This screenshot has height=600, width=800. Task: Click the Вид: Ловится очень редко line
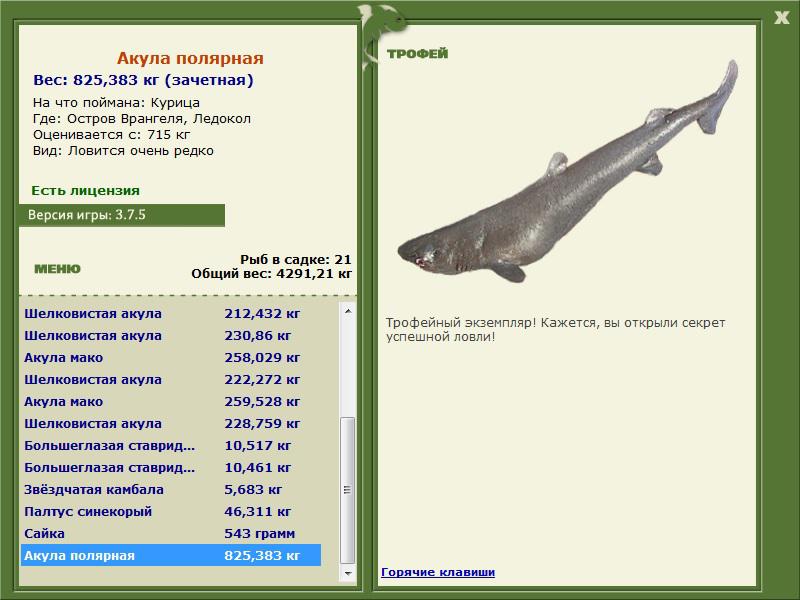(x=123, y=151)
